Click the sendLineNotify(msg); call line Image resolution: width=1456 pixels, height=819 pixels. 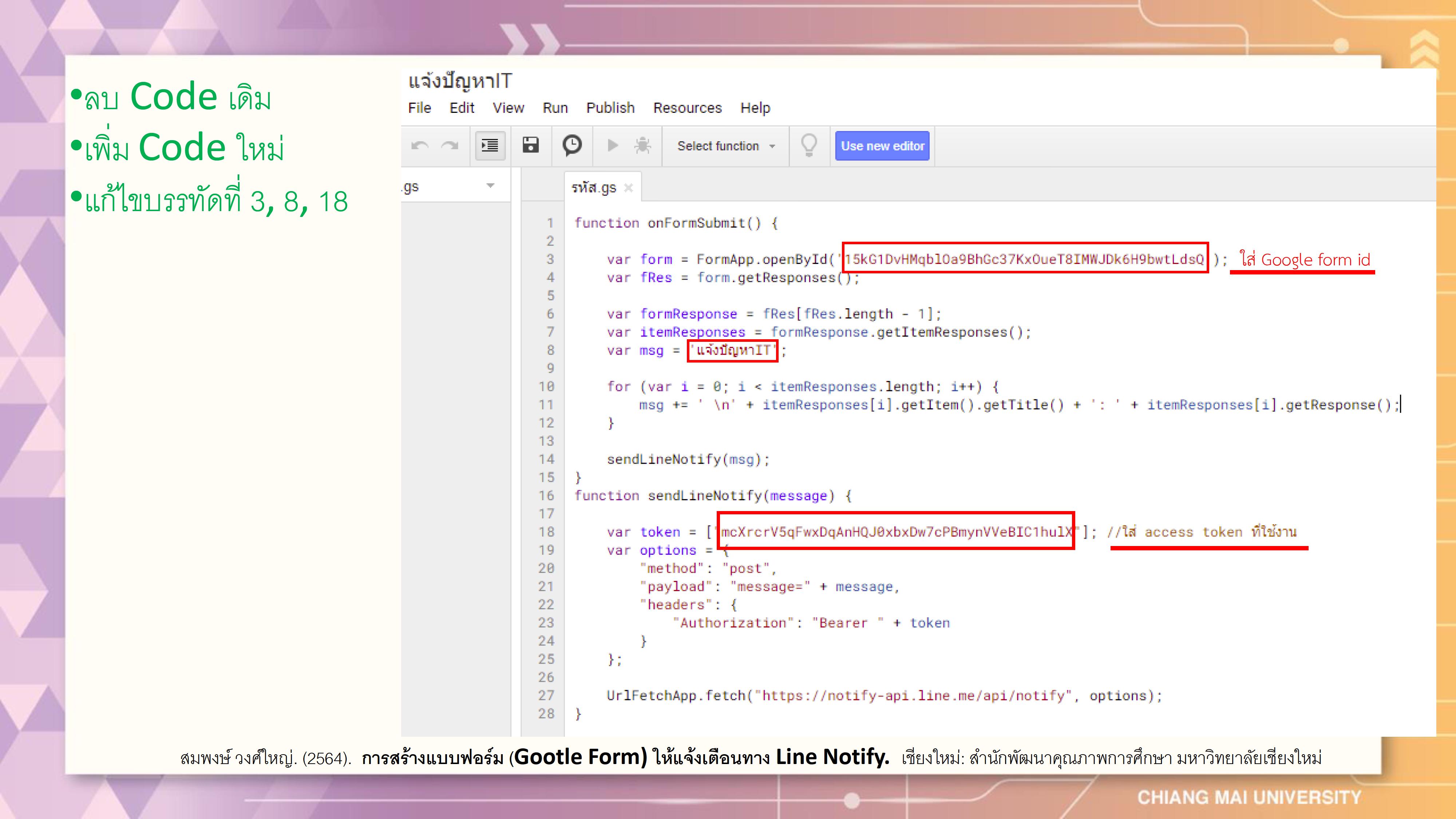click(x=688, y=459)
